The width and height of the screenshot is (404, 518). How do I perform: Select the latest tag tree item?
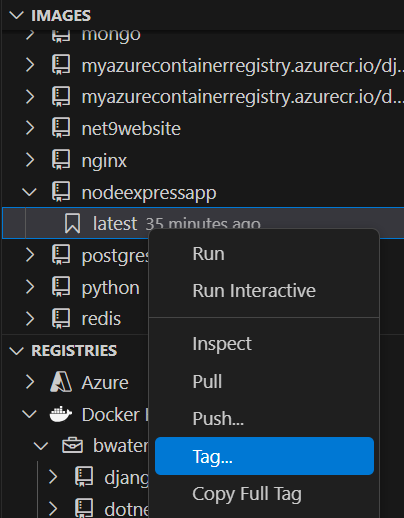click(203, 223)
